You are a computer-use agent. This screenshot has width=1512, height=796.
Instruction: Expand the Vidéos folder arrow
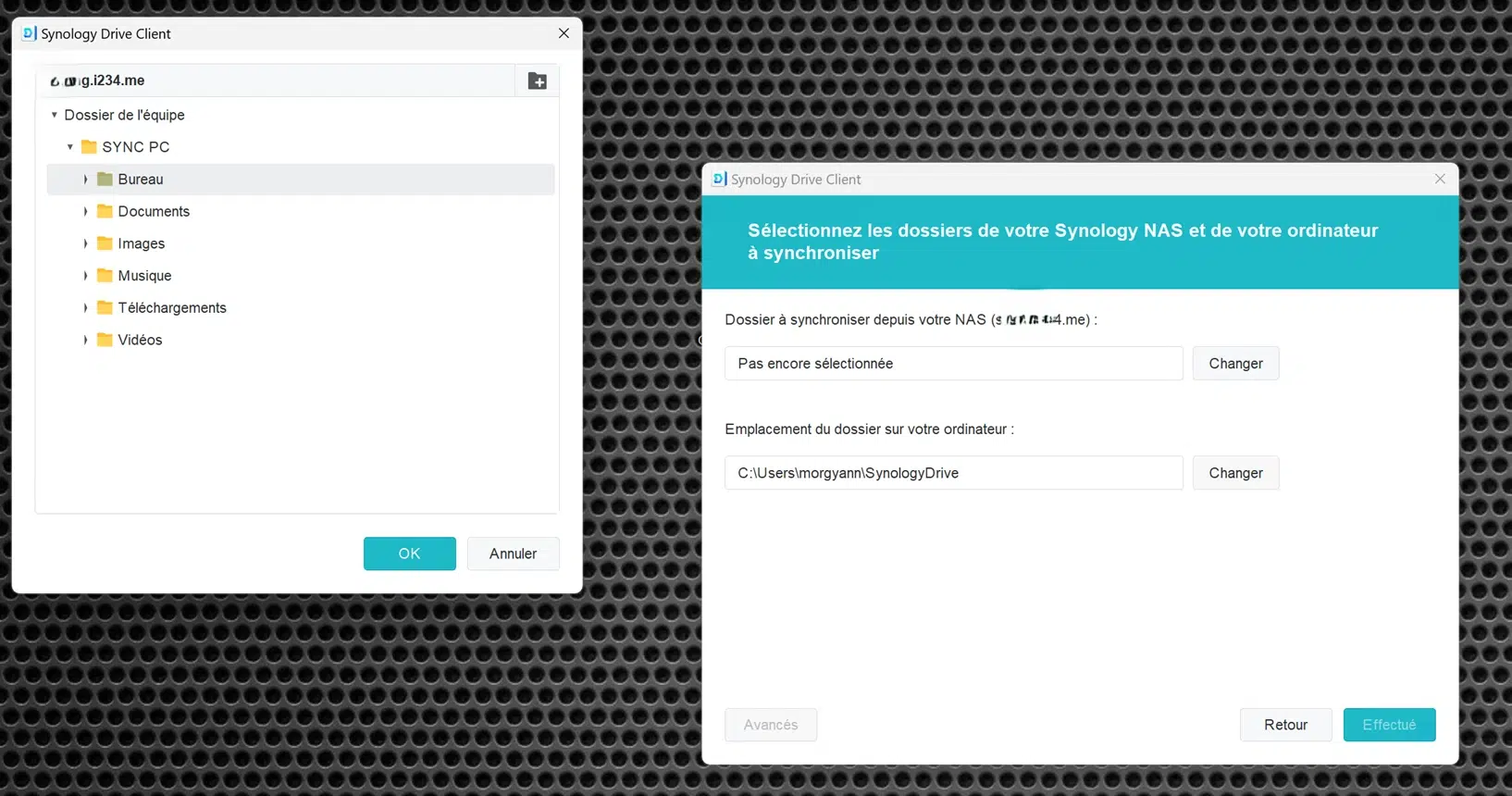point(85,340)
